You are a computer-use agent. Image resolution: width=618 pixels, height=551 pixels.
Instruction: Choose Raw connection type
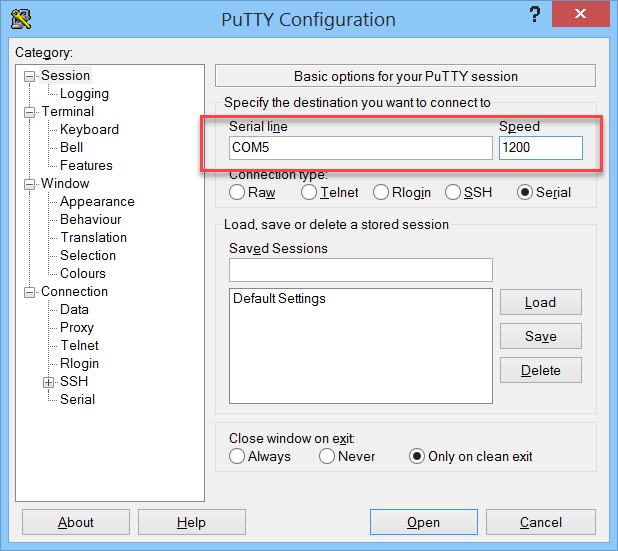click(237, 192)
